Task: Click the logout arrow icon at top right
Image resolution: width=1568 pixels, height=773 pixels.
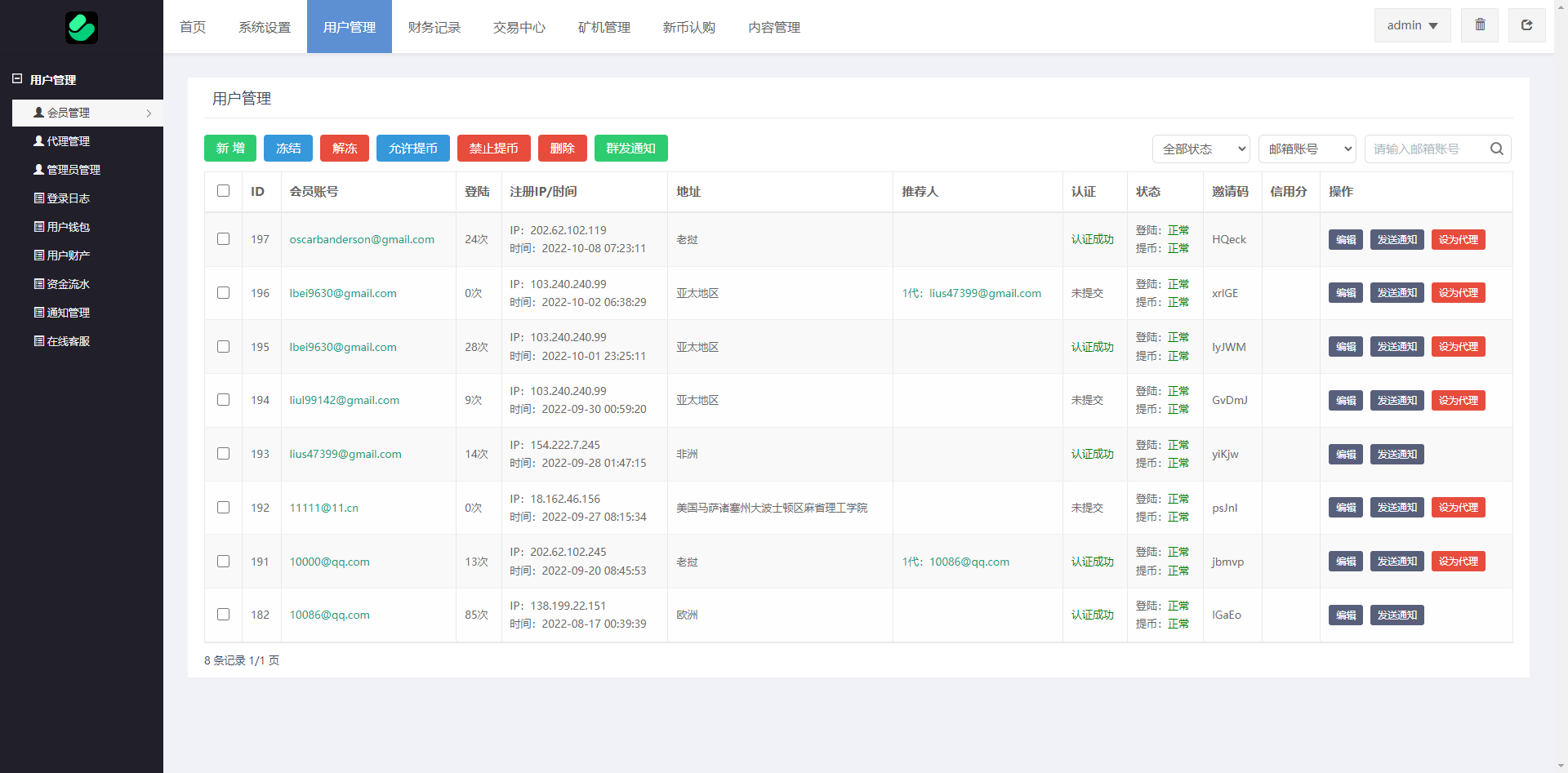Action: tap(1526, 25)
